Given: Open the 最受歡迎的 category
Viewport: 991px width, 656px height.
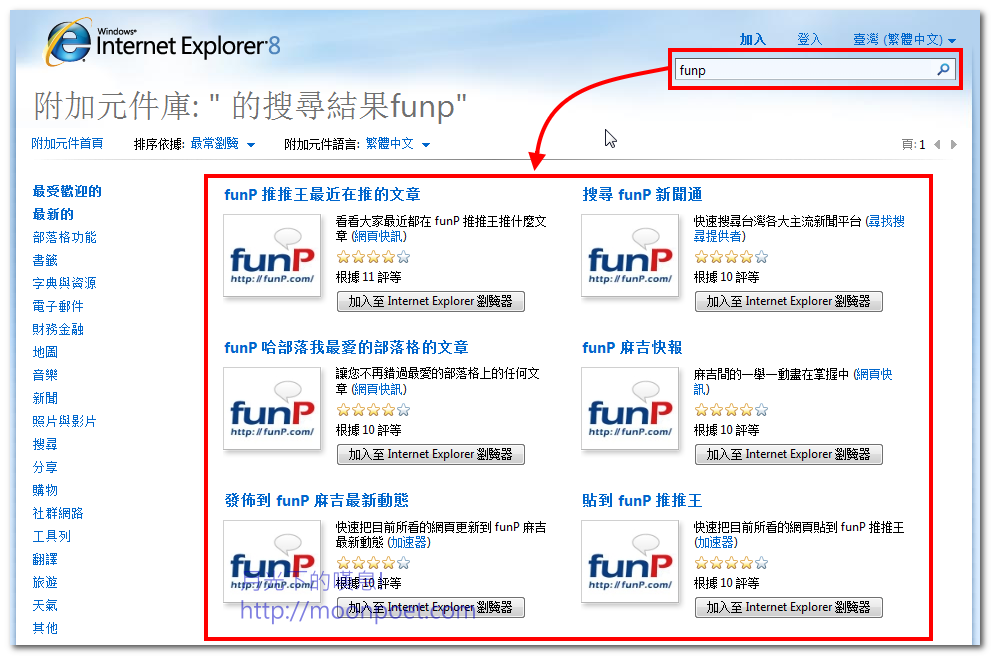Looking at the screenshot, I should coord(67,191).
